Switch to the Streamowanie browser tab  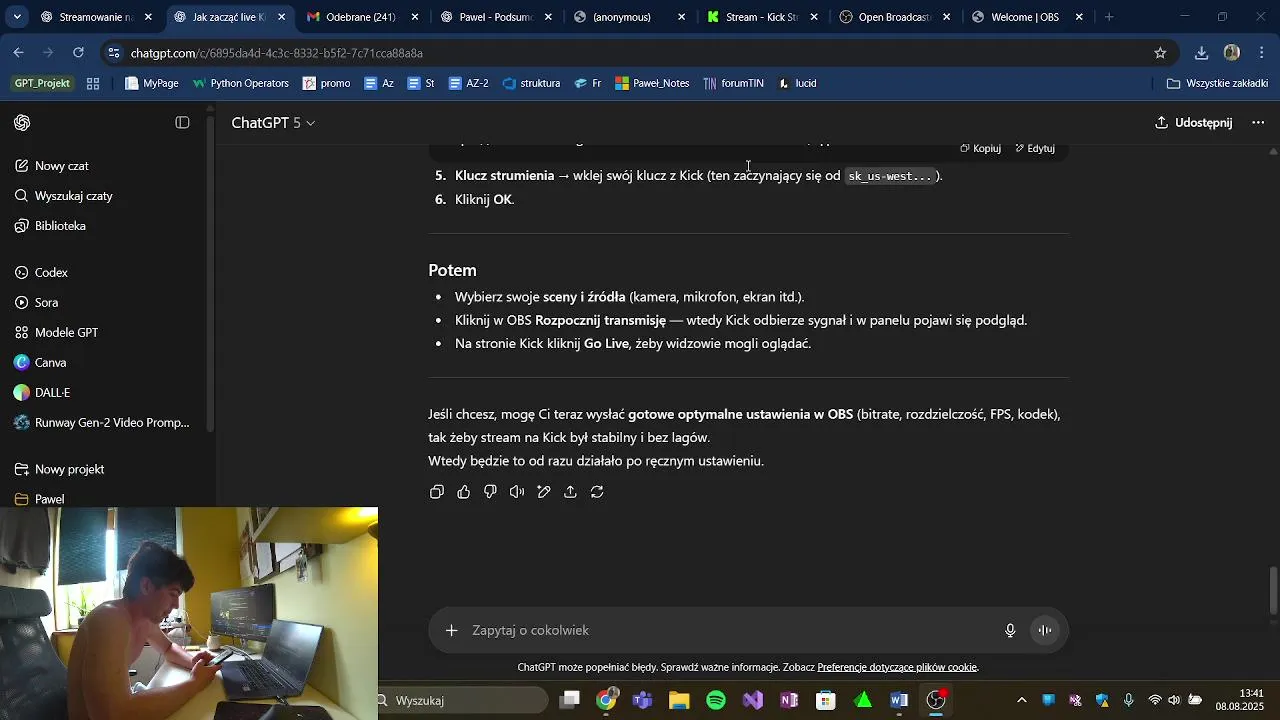coord(85,17)
